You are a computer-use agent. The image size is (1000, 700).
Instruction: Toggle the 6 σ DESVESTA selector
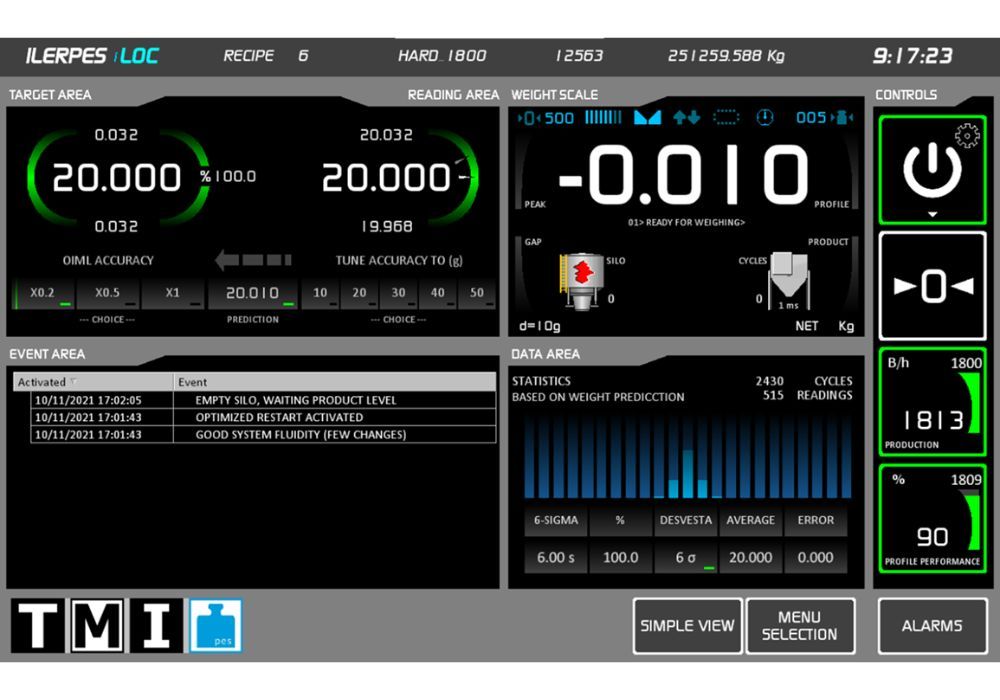687,558
